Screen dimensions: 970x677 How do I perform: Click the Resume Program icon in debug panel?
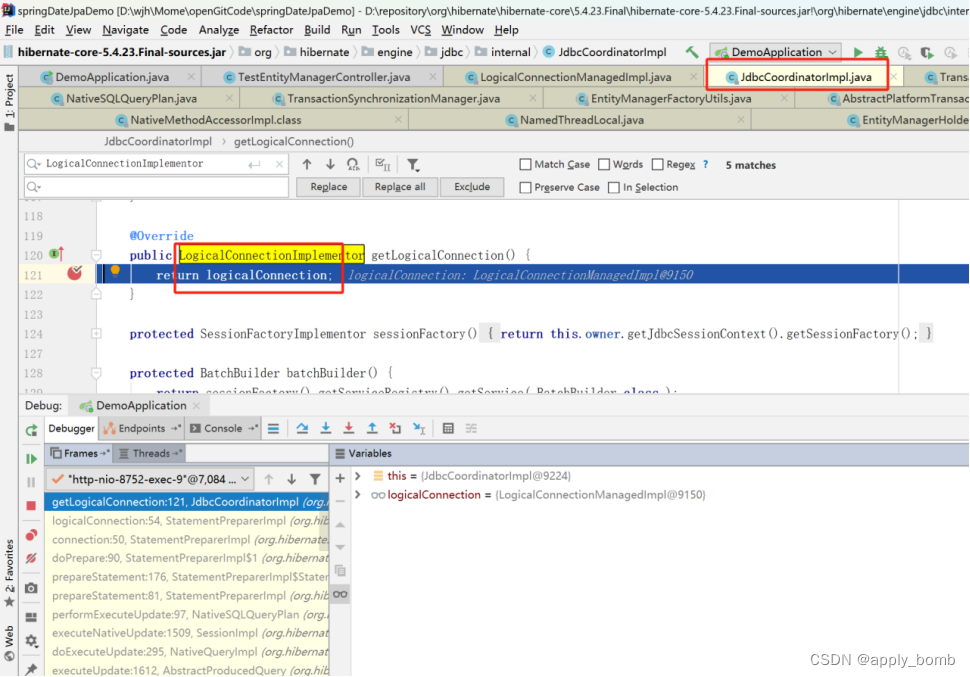point(32,460)
